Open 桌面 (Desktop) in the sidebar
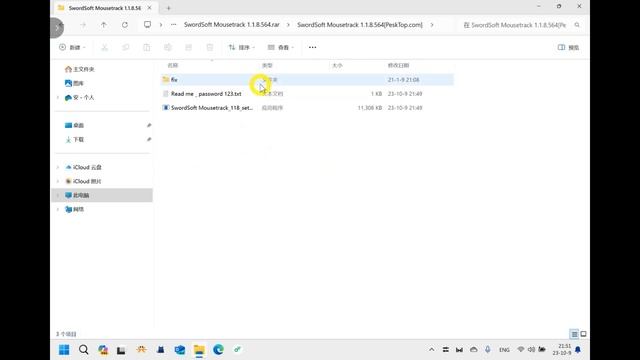The height and width of the screenshot is (360, 640). [x=74, y=125]
